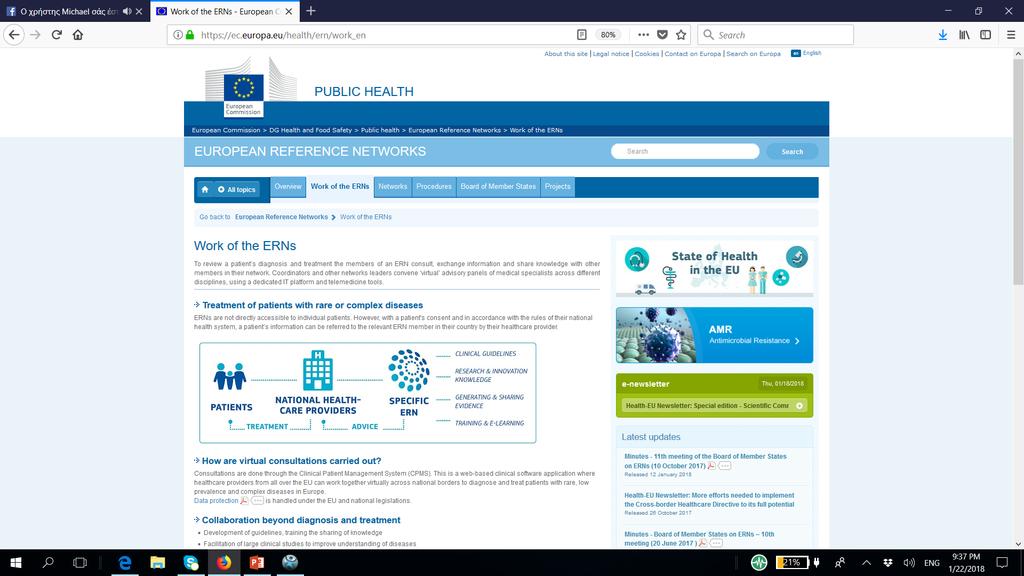This screenshot has width=1024, height=576.
Task: Select the Work of the ERNs tab
Action: pos(340,187)
